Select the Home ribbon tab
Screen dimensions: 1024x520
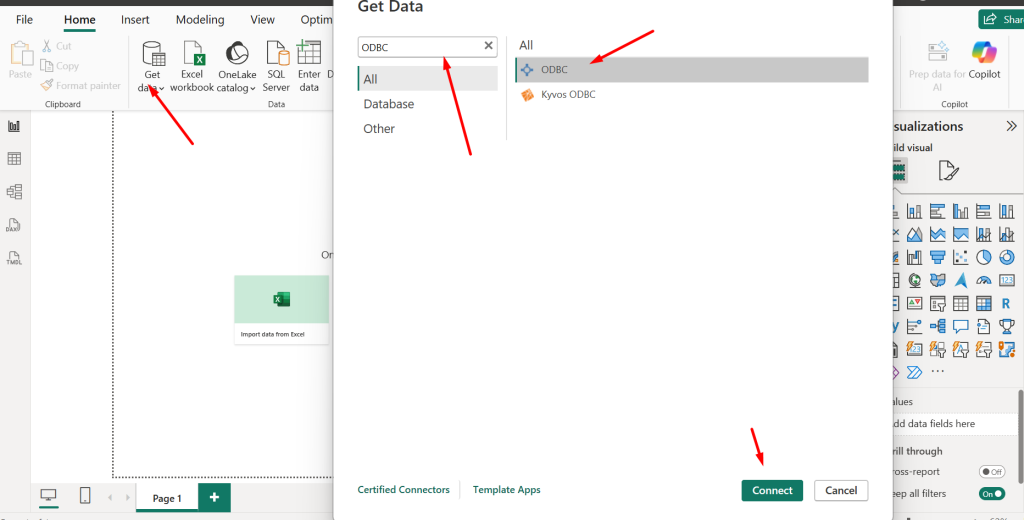80,20
